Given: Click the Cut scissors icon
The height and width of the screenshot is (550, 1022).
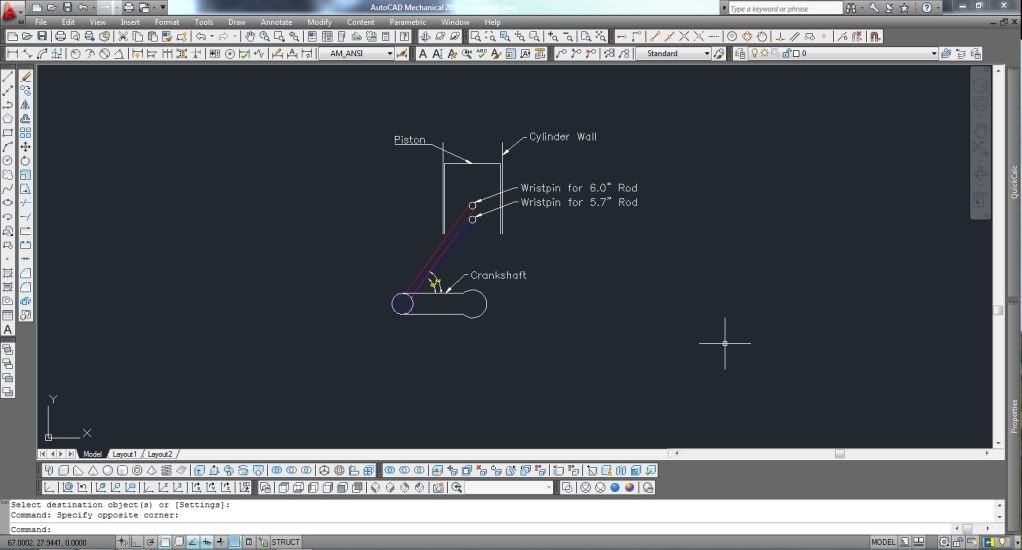Looking at the screenshot, I should pyautogui.click(x=122, y=37).
